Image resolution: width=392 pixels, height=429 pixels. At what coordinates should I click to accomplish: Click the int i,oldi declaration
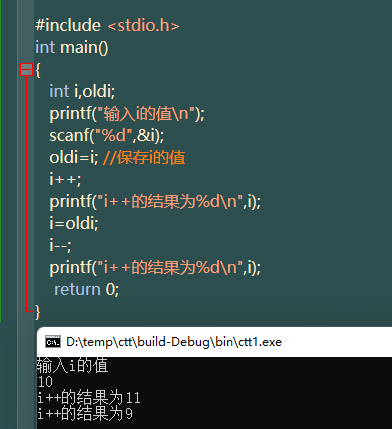[x=82, y=91]
